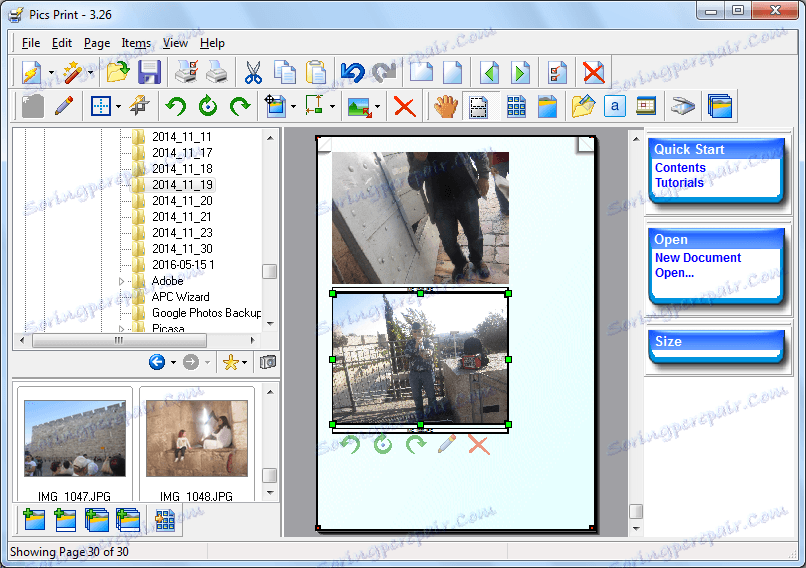Click the folder tree vertical scroll thumb

coord(269,271)
